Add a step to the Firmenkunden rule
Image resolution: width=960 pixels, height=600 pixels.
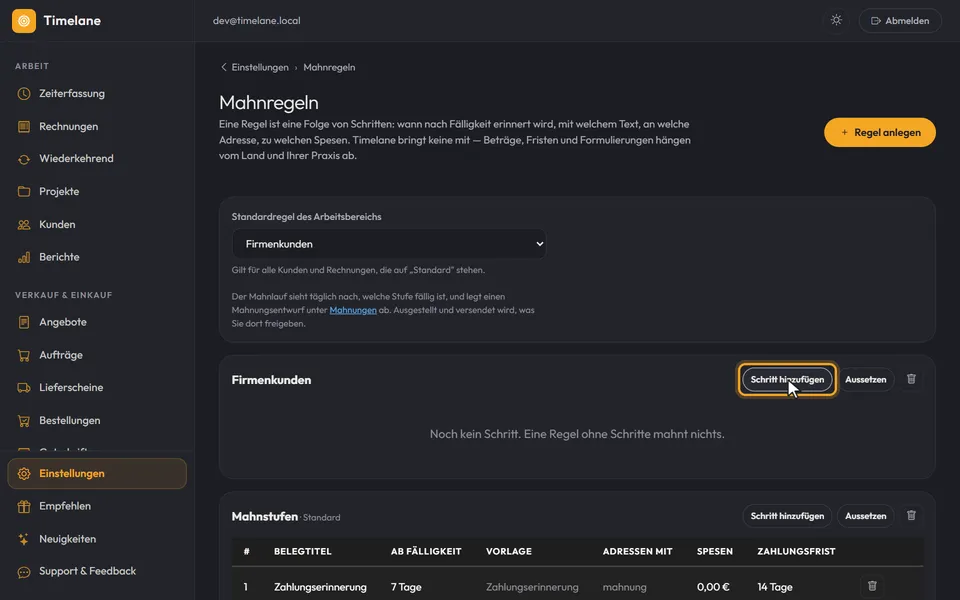[787, 380]
